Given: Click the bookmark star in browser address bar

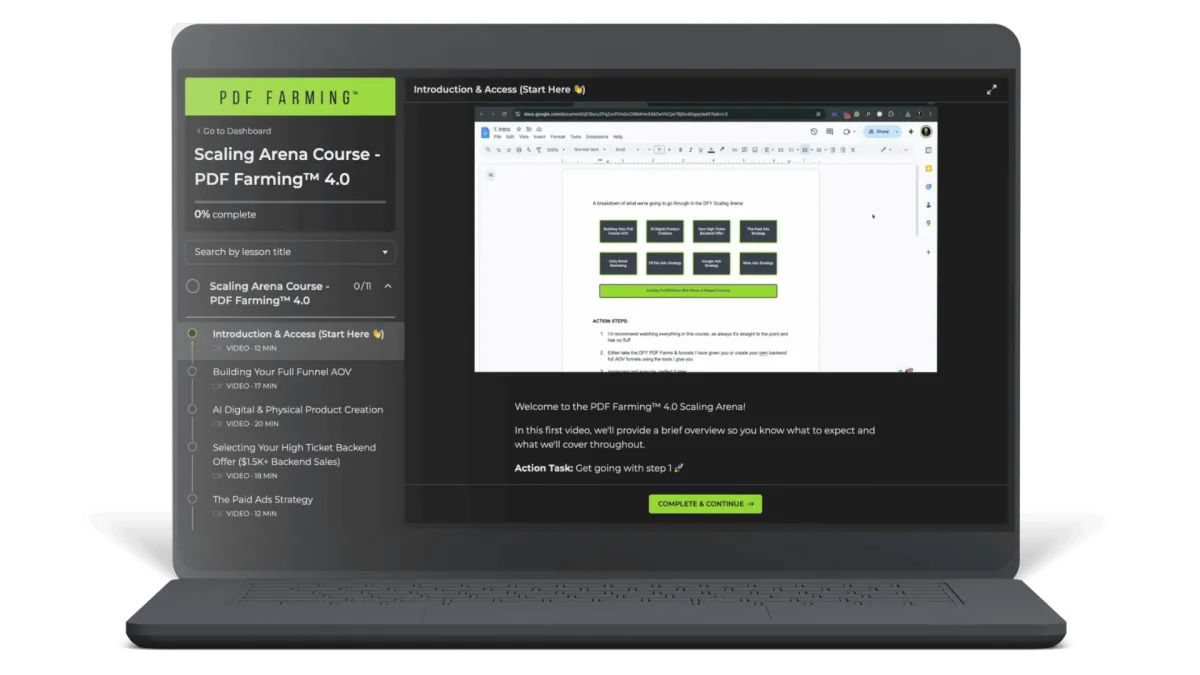Looking at the screenshot, I should [x=818, y=114].
